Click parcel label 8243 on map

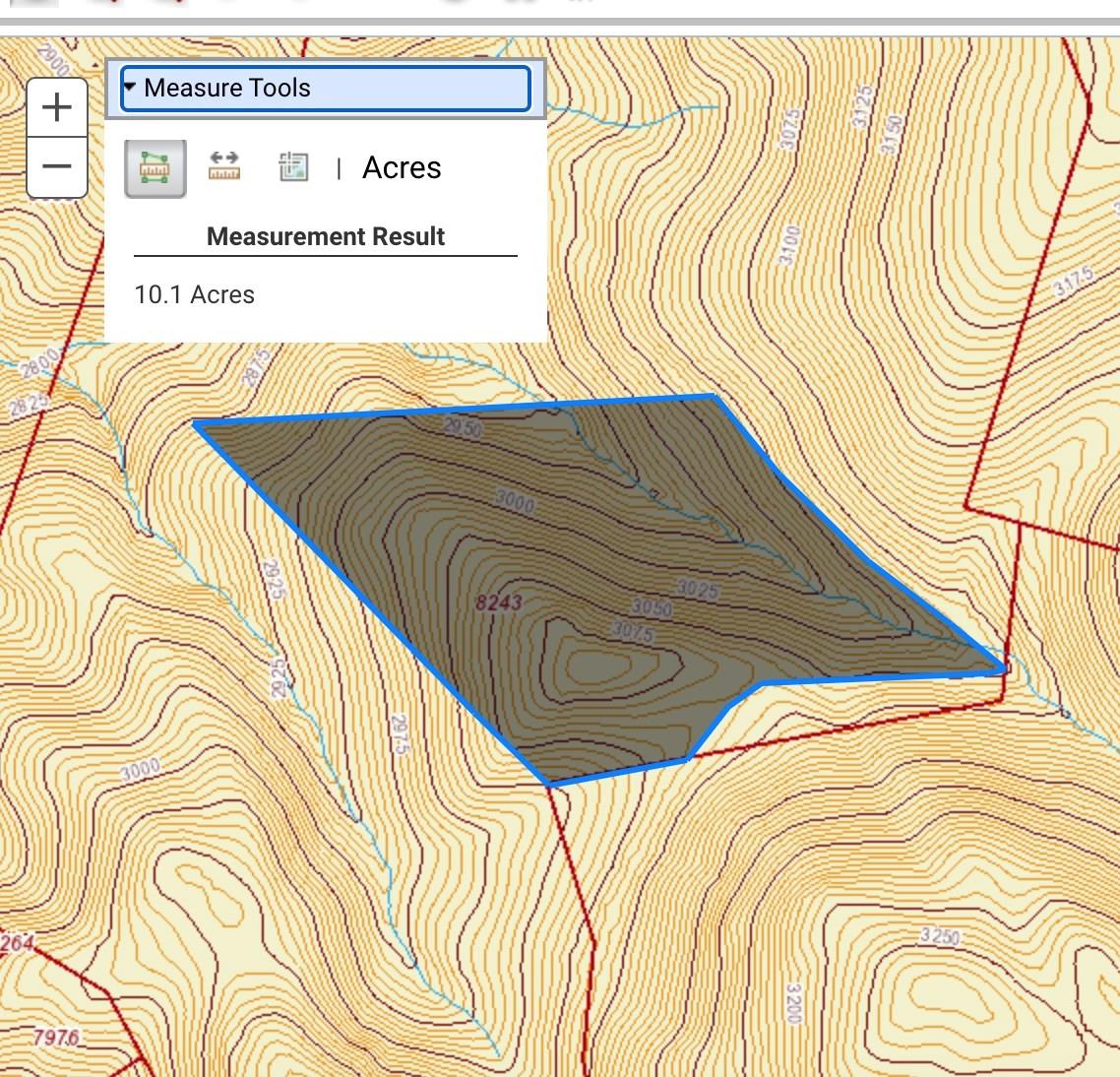499,602
